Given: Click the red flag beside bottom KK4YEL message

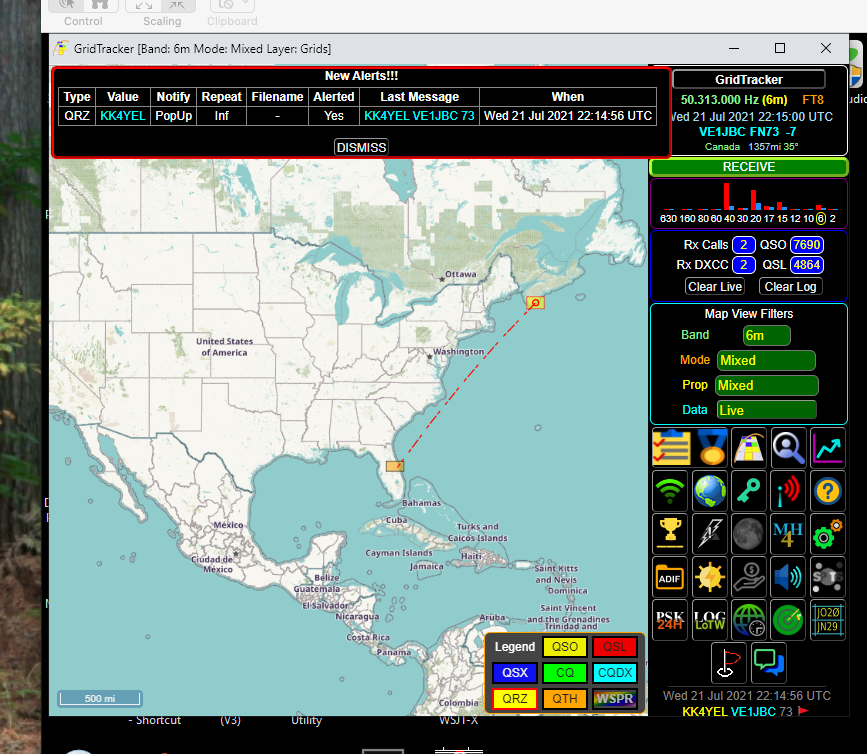Looking at the screenshot, I should click(804, 711).
